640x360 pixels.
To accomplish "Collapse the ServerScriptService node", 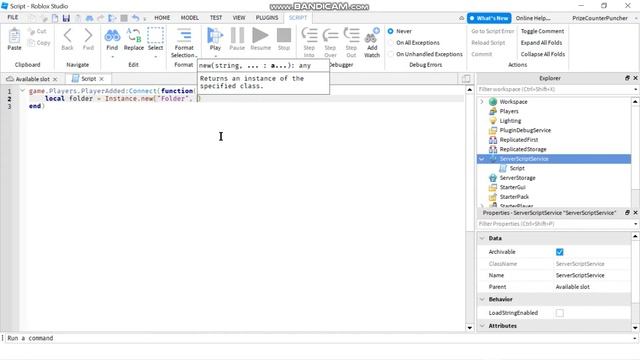I will 482,159.
